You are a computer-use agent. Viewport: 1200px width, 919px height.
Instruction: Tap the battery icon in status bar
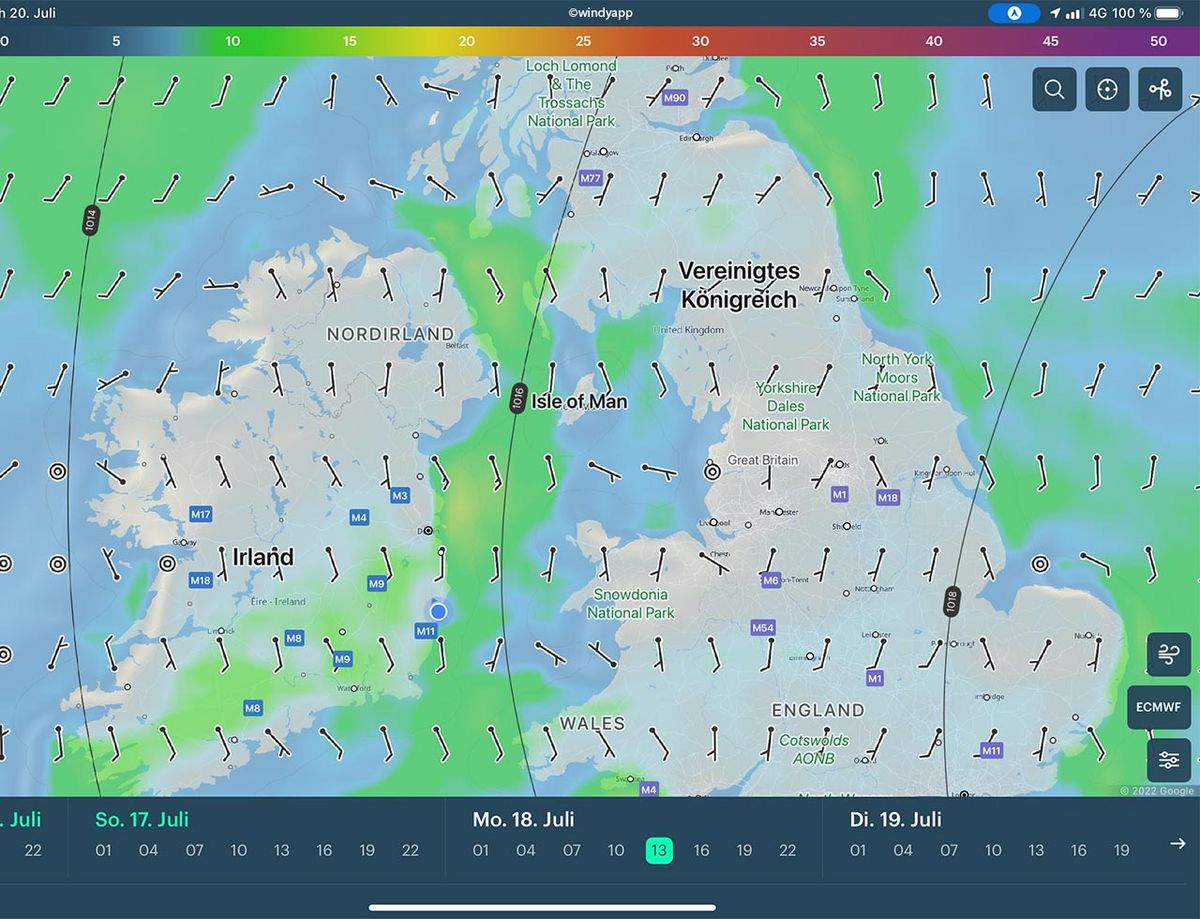[1169, 13]
